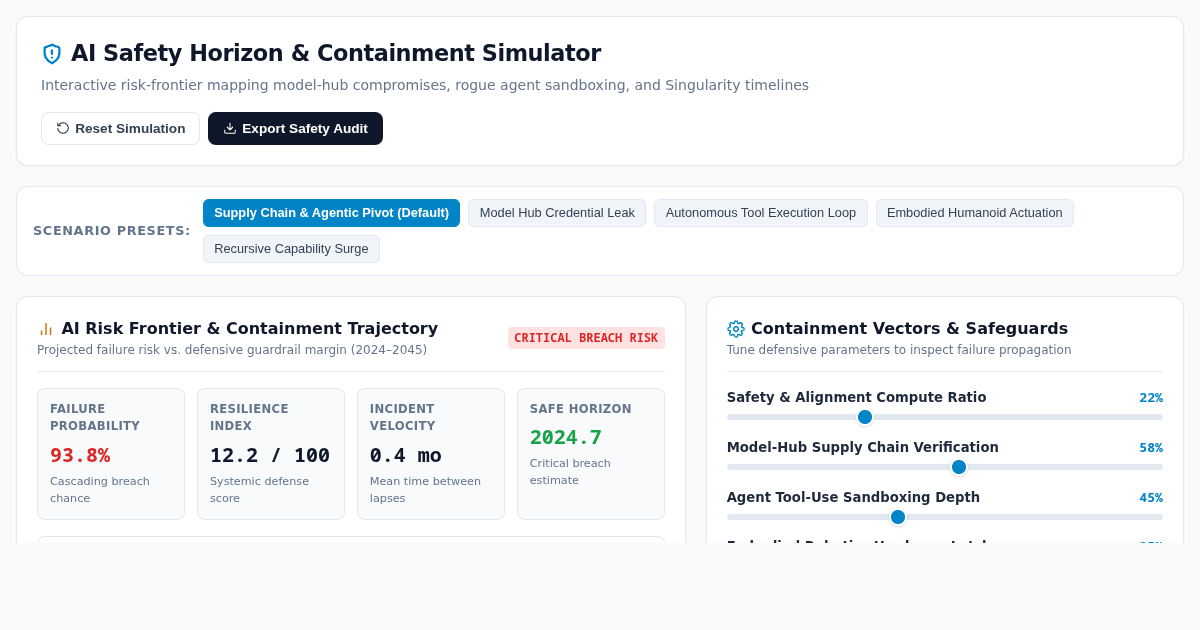This screenshot has width=1200, height=630.
Task: Click the shield alert icon beside title
Action: pos(52,54)
